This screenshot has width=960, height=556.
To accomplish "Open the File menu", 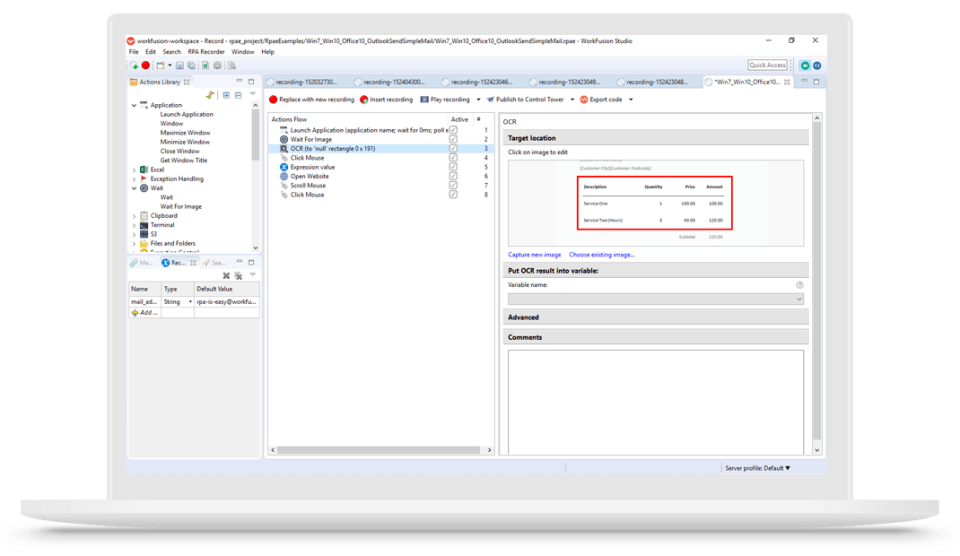I will click(x=133, y=52).
